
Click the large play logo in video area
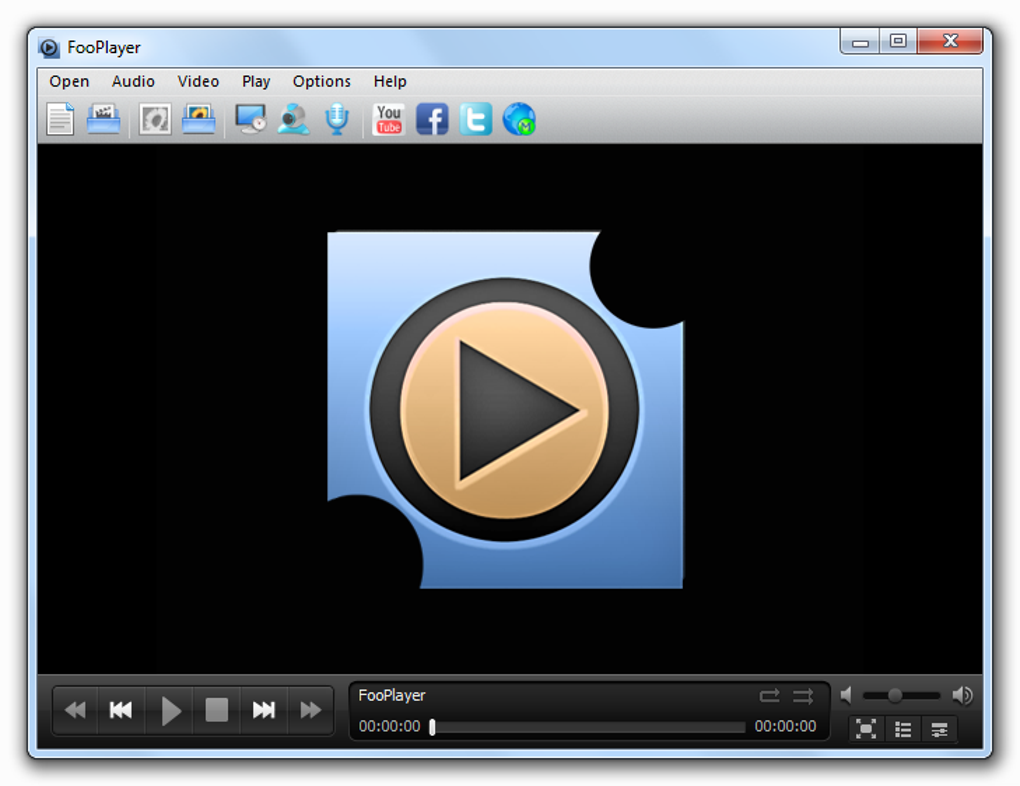click(x=505, y=410)
